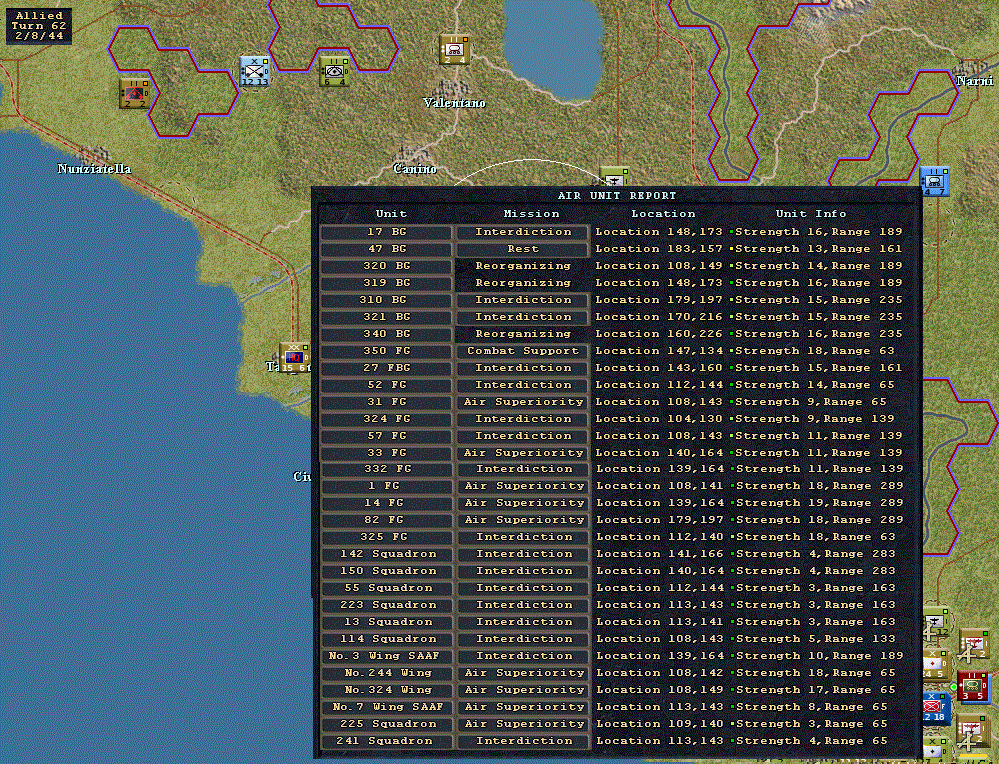The image size is (999, 764).
Task: Click the Valentano town label on map
Action: (454, 103)
